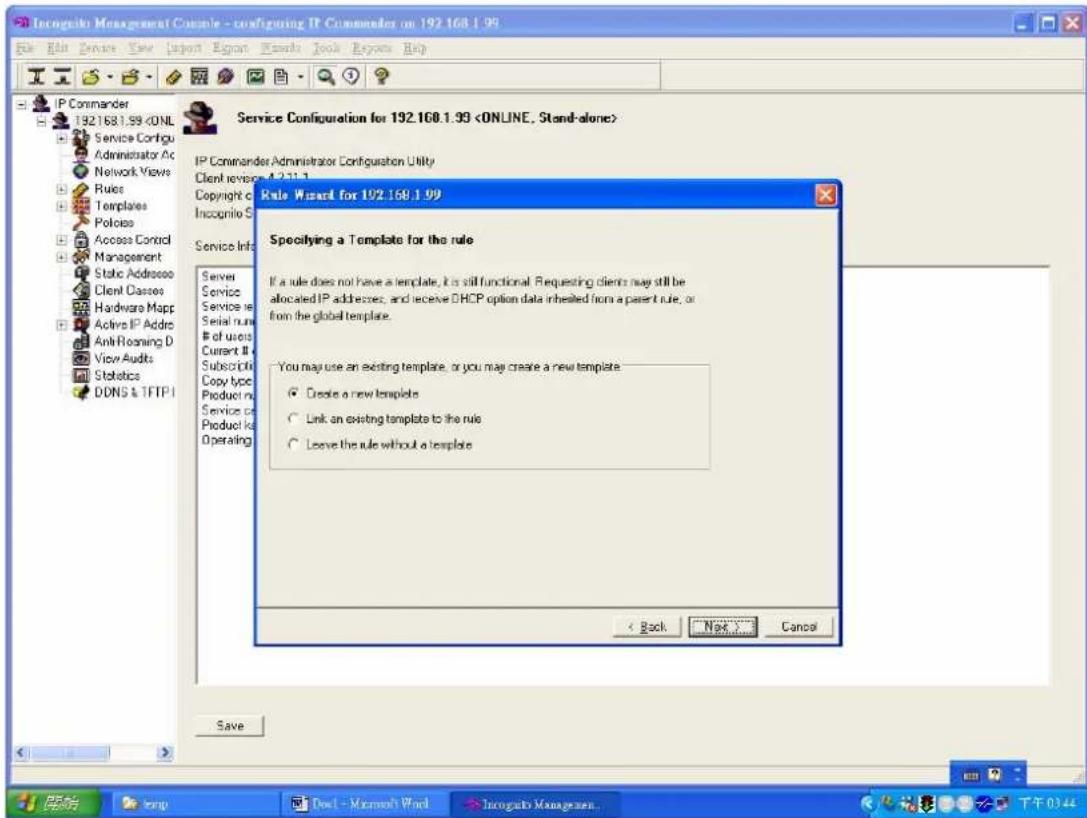Click the Administrator Accounts tree icon
The image size is (1087, 818).
[x=81, y=155]
